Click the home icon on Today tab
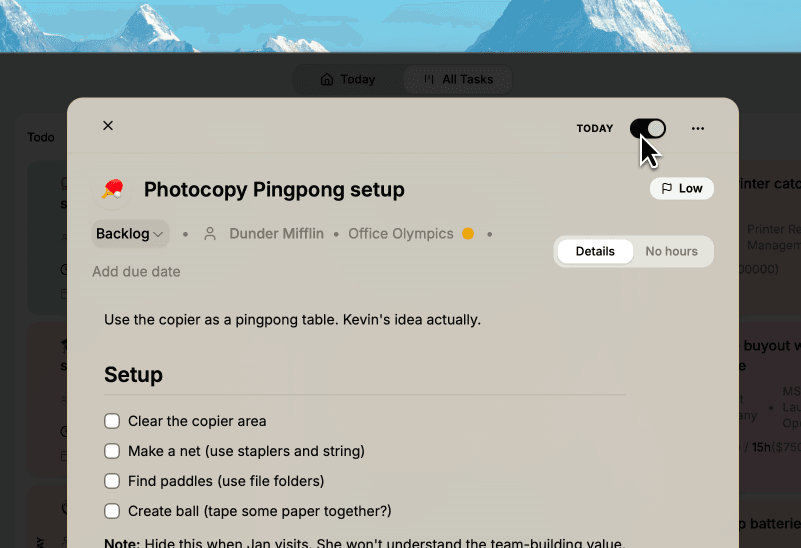Viewport: 801px width, 548px height. [x=326, y=79]
